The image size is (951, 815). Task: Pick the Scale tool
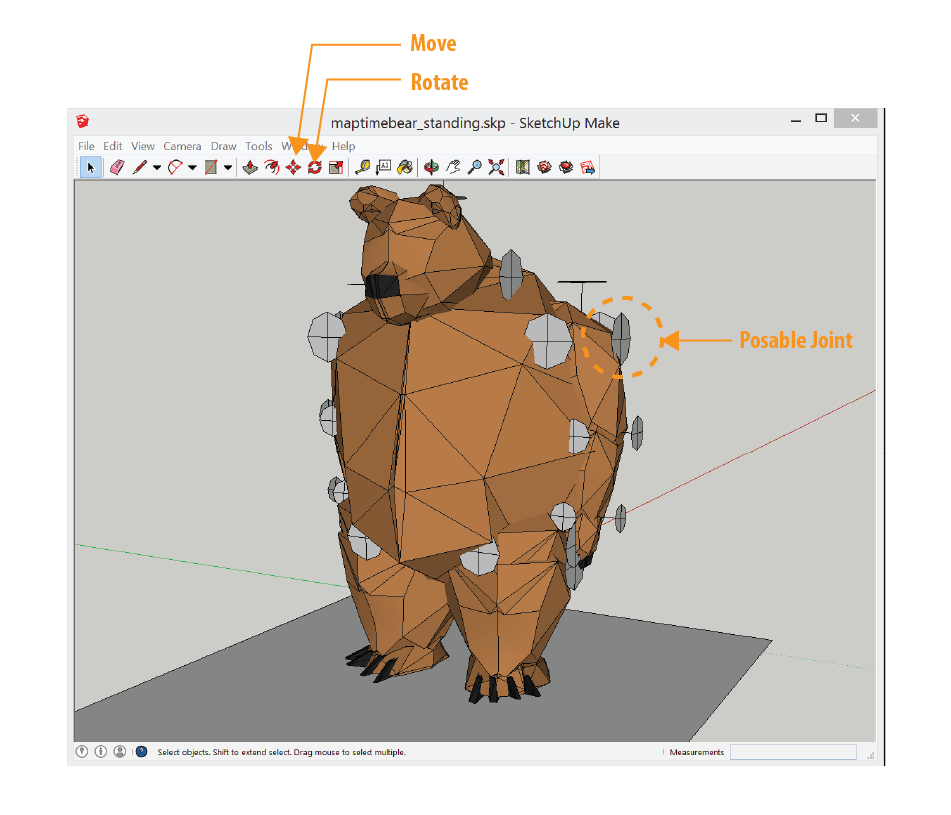[x=336, y=167]
